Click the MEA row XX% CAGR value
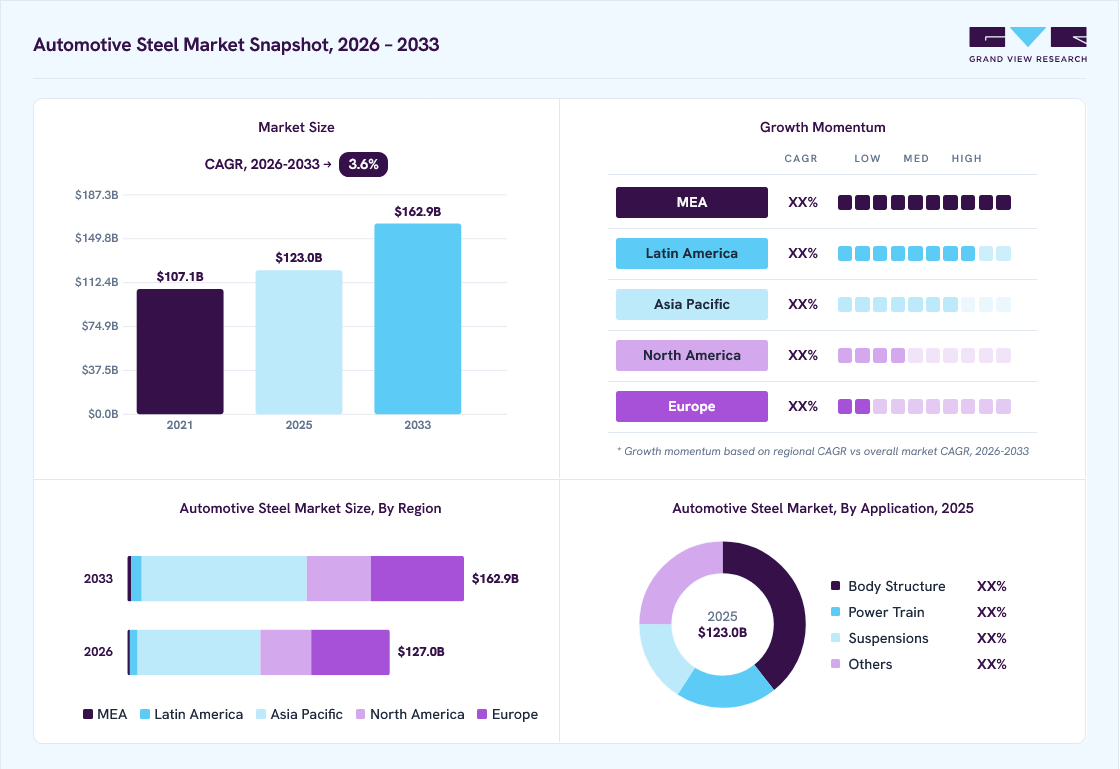1120x769 pixels. (x=803, y=202)
